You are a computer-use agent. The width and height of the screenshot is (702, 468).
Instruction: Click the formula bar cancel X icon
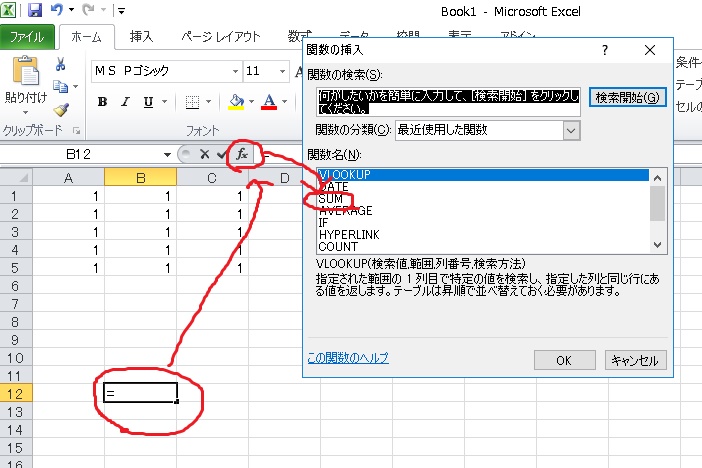coord(204,154)
